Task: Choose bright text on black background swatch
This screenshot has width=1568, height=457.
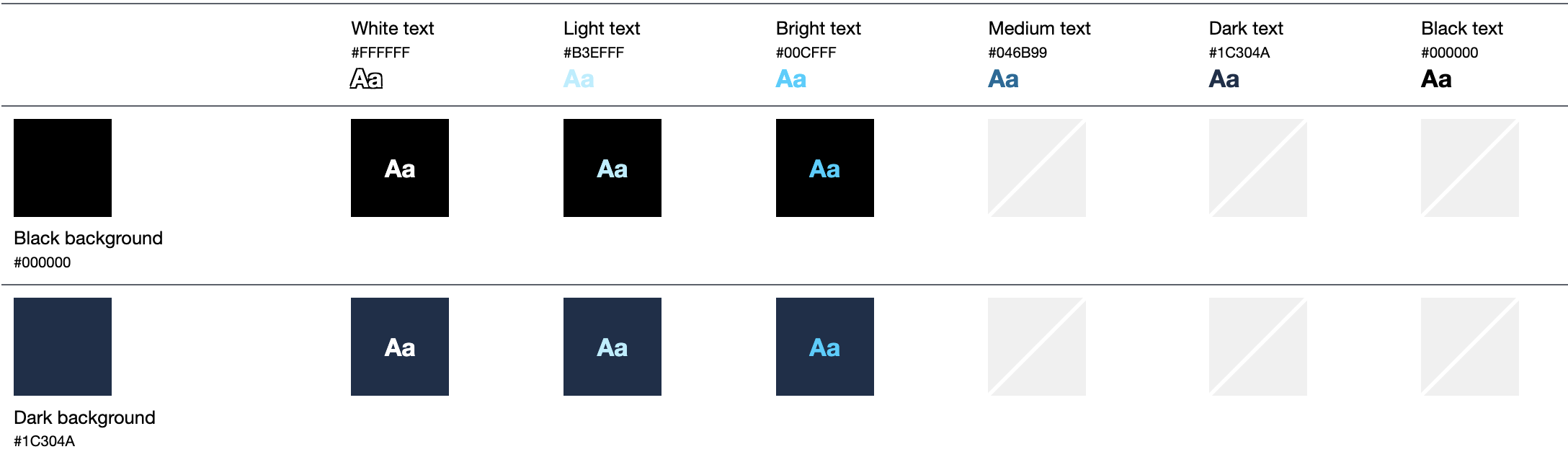Action: (824, 168)
